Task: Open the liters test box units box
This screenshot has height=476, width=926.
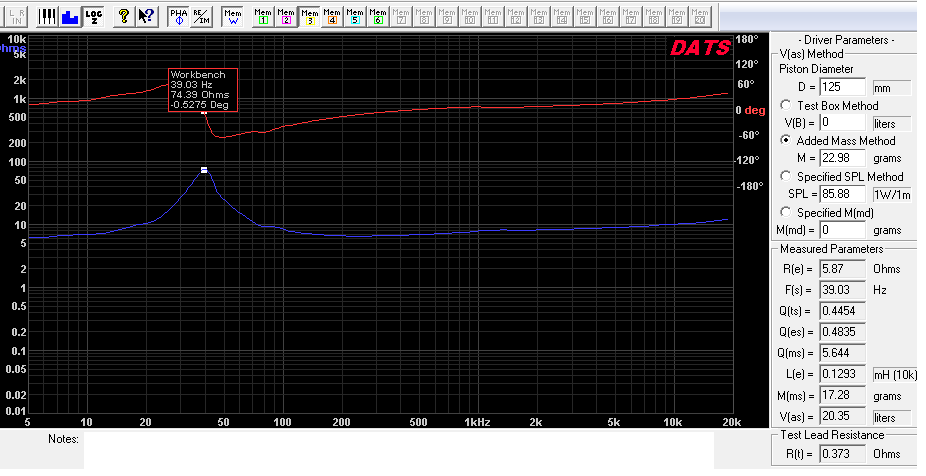Action: [892, 123]
